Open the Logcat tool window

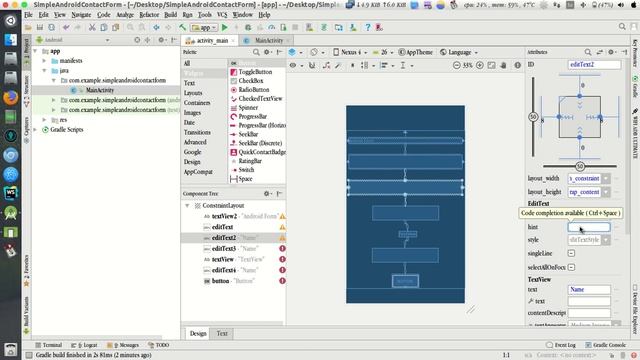pyautogui.click(x=84, y=345)
